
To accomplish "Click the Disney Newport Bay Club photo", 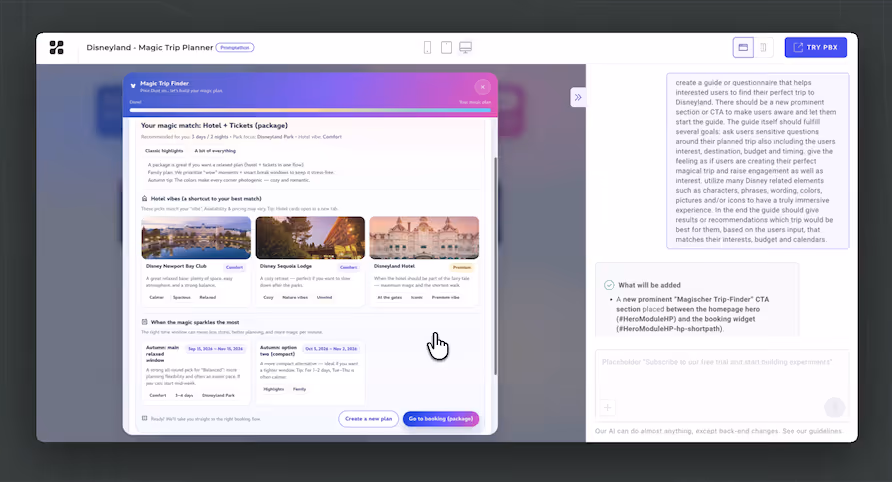I will tap(196, 238).
